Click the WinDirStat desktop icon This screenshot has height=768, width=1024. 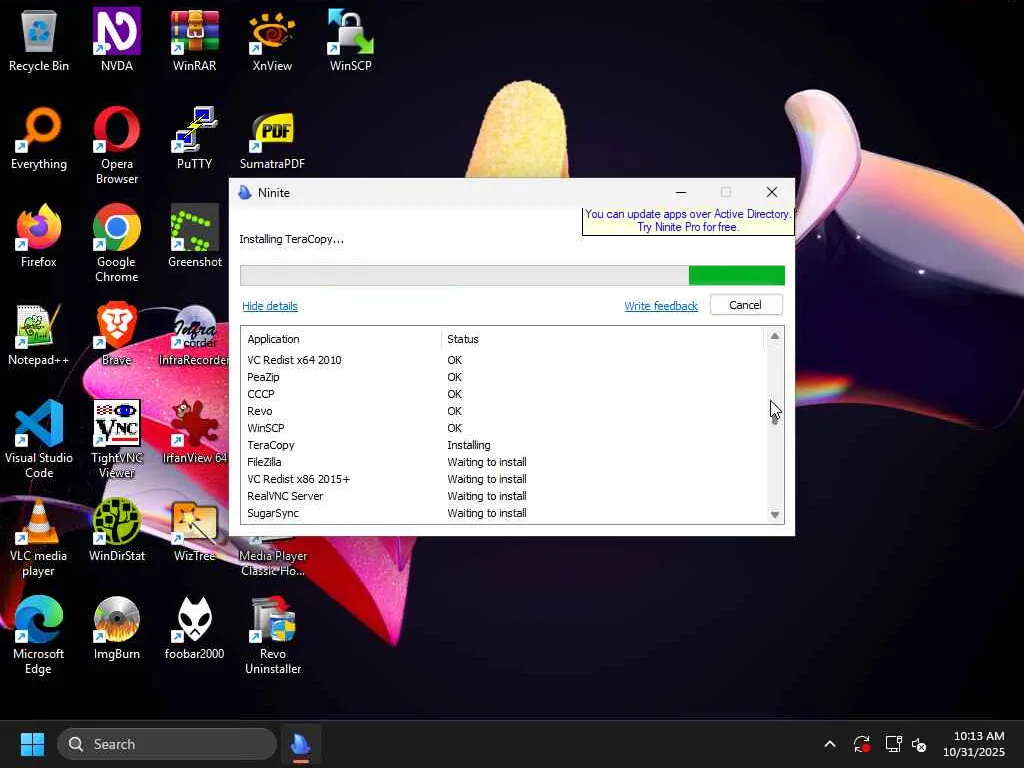(116, 530)
